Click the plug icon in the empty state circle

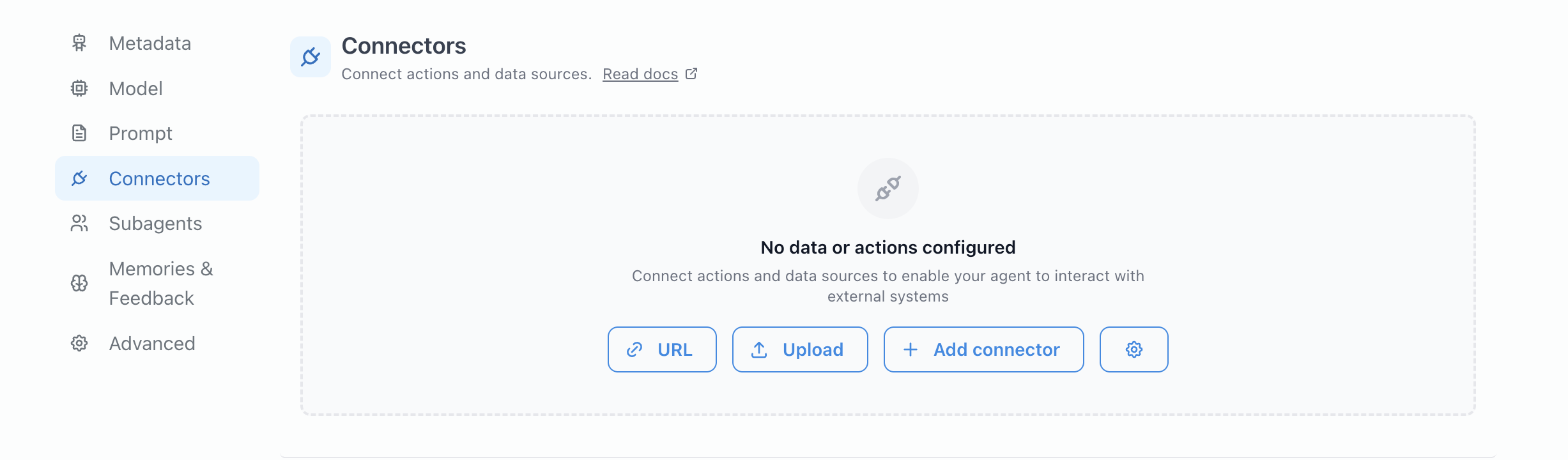click(888, 188)
